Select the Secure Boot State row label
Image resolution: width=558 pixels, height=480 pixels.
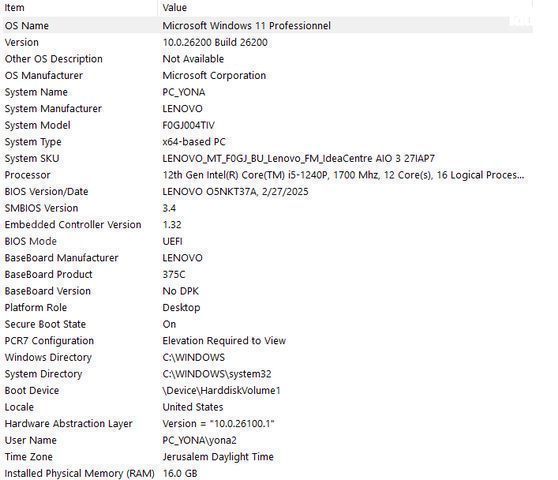coord(45,324)
